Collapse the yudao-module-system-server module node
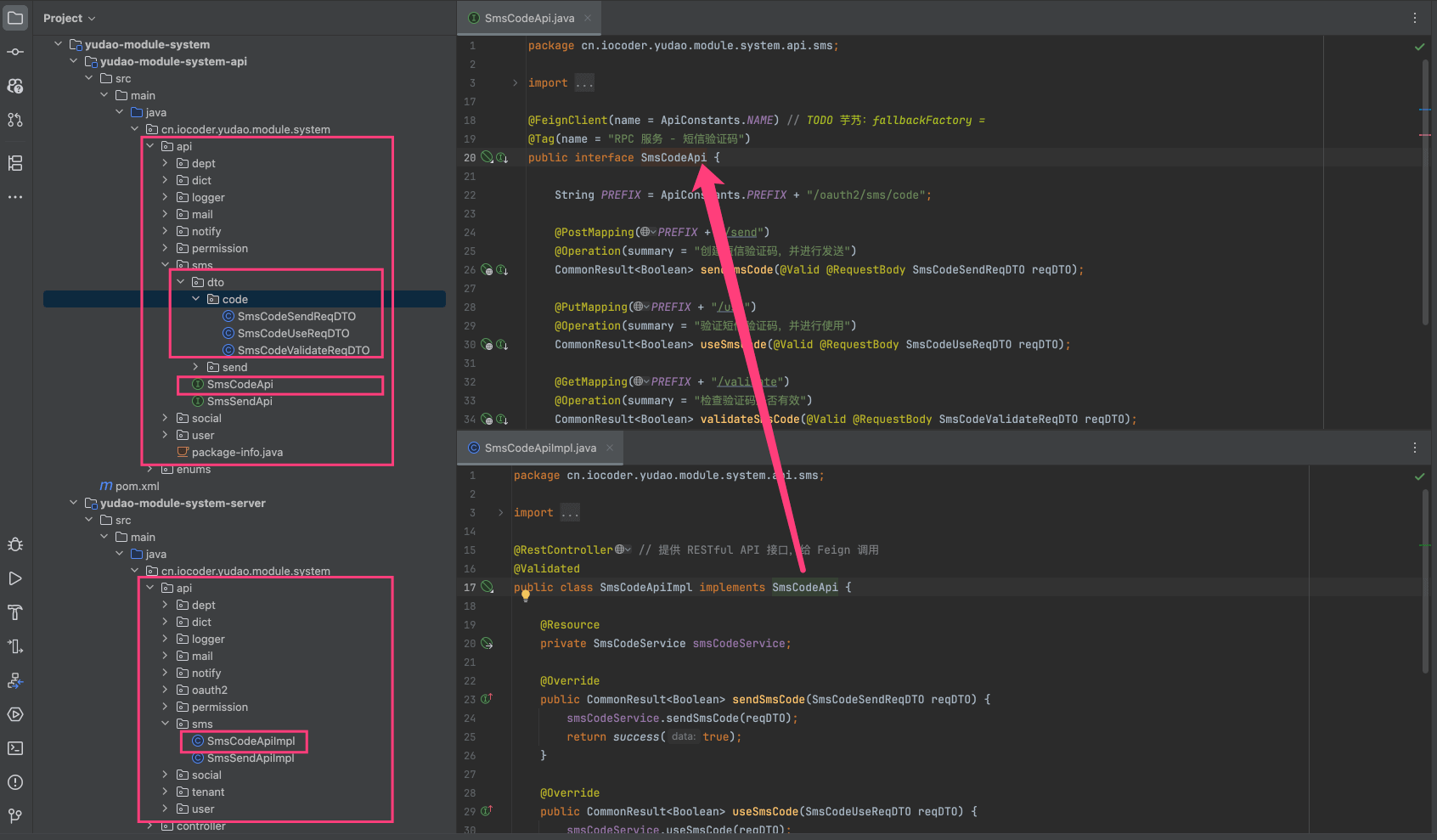1437x840 pixels. coord(73,503)
